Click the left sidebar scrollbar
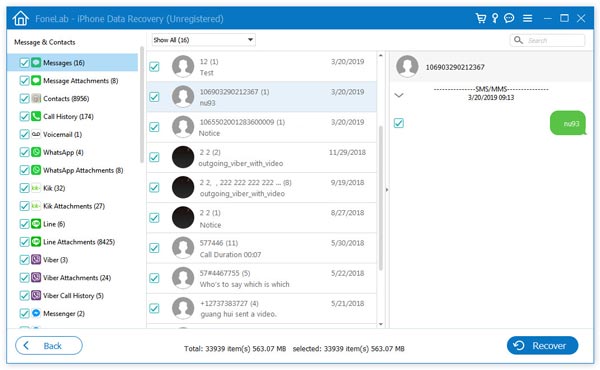This screenshot has width=600, height=370. 142,105
